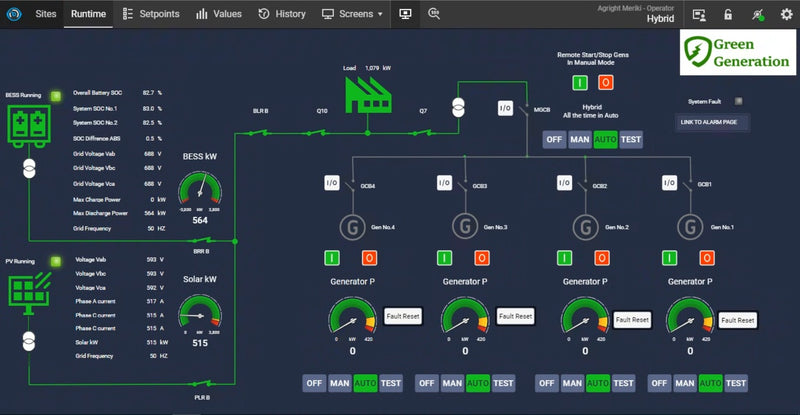Click the Solar kW gauge
This screenshot has width=800, height=415.
200,313
